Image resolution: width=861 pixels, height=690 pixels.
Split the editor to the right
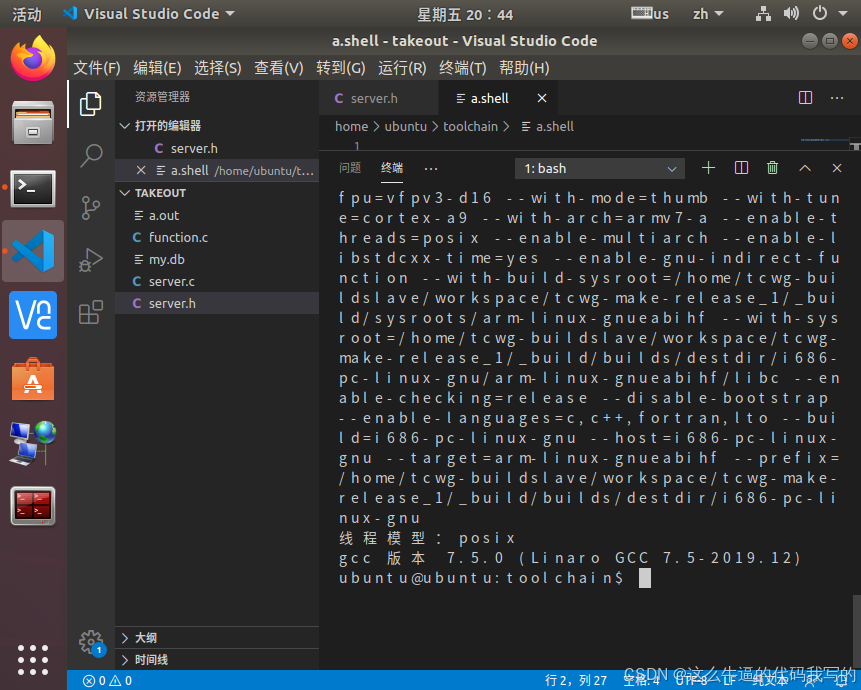(x=805, y=98)
